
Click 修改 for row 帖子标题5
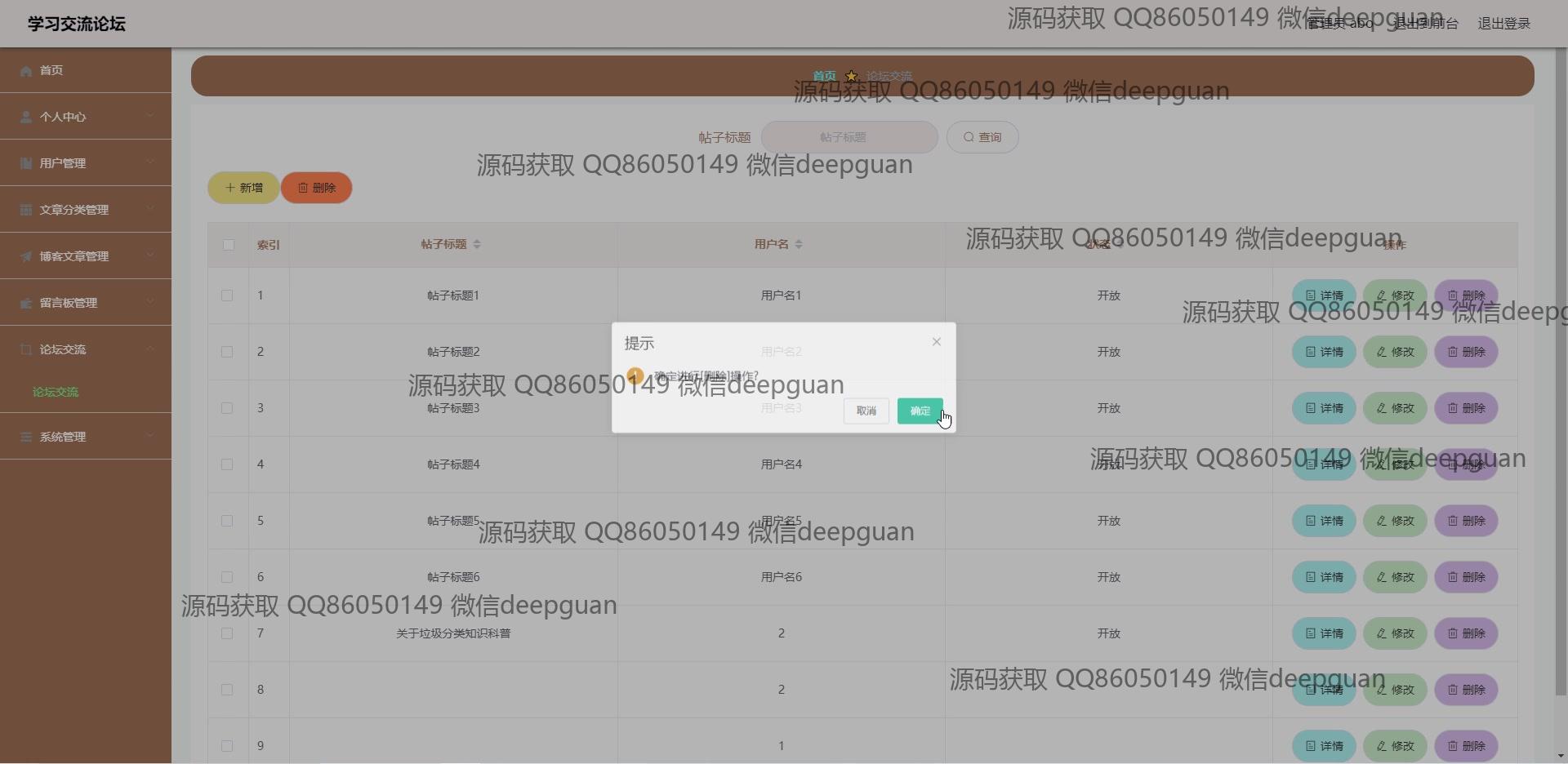(x=1395, y=521)
